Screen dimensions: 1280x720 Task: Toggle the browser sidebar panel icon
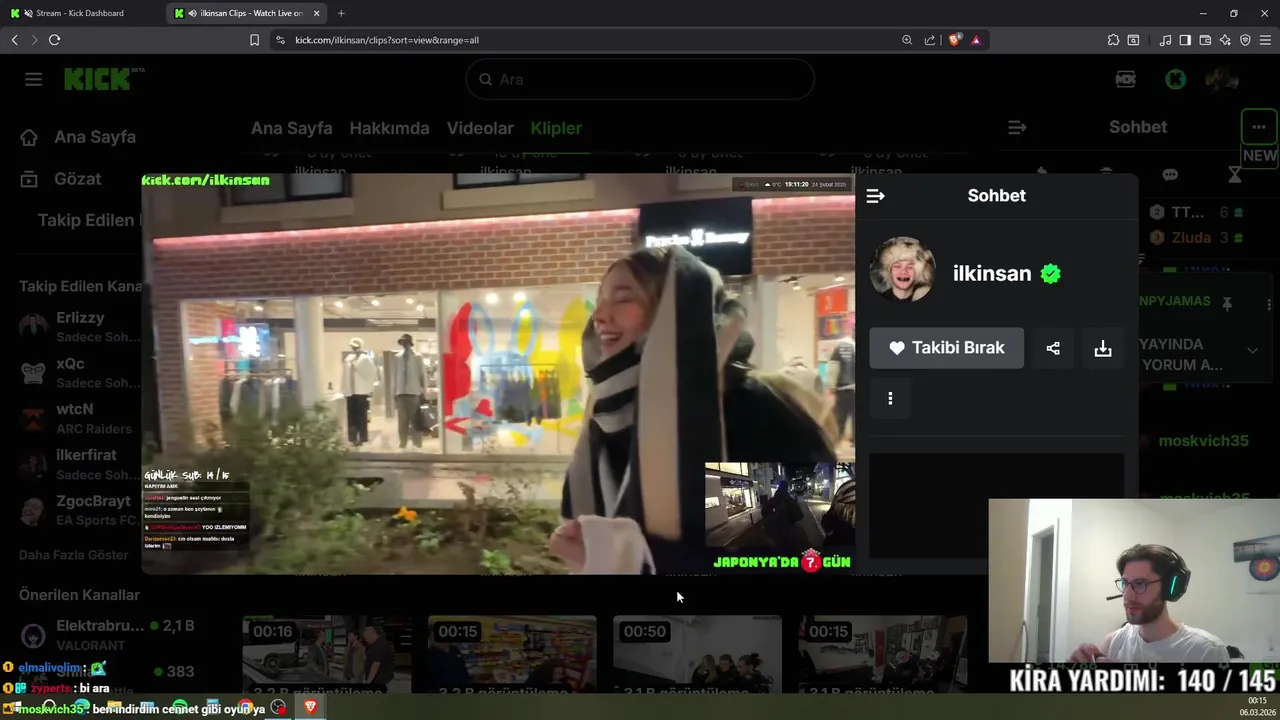click(1185, 40)
